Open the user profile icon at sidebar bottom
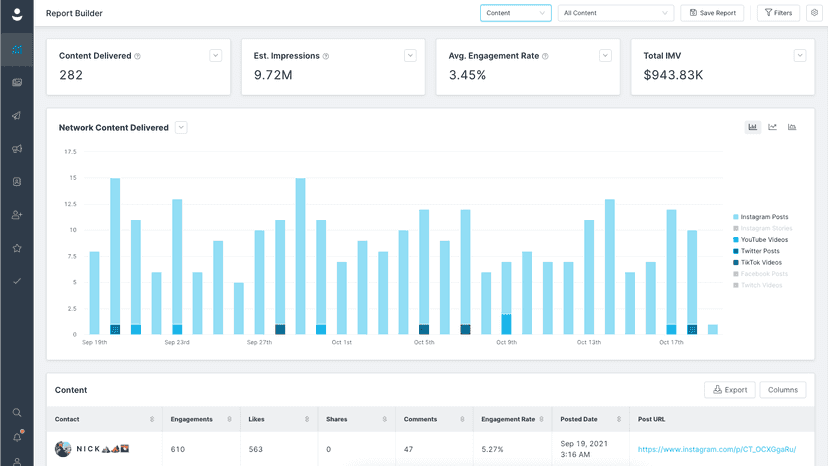This screenshot has width=828, height=466. [17, 462]
